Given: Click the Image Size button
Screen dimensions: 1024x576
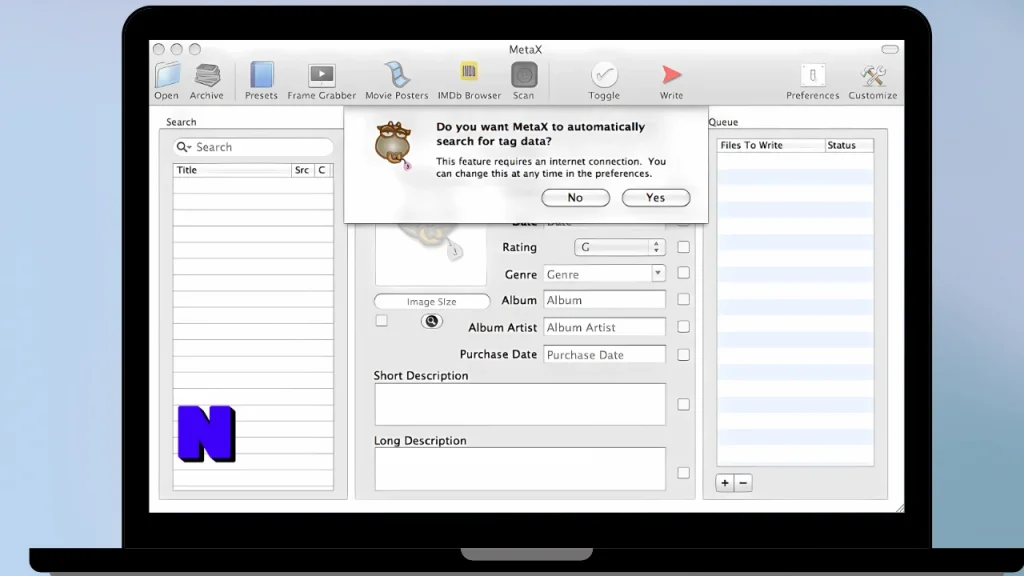Looking at the screenshot, I should [x=432, y=301].
